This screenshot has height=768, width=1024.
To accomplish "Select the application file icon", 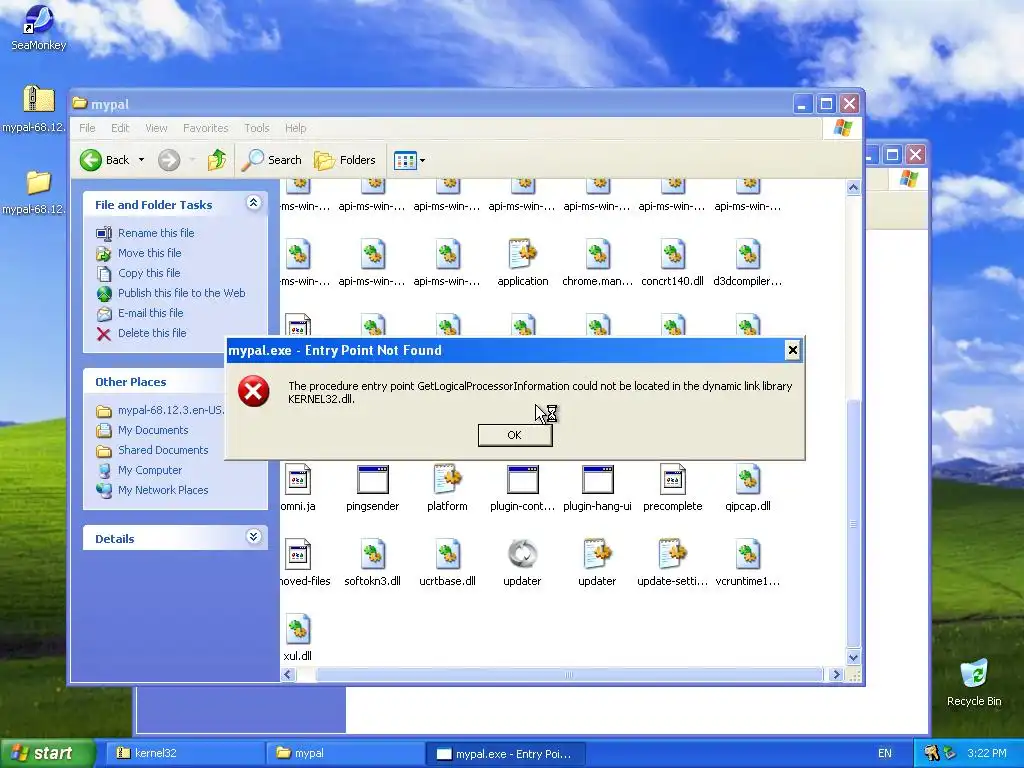I will (522, 254).
